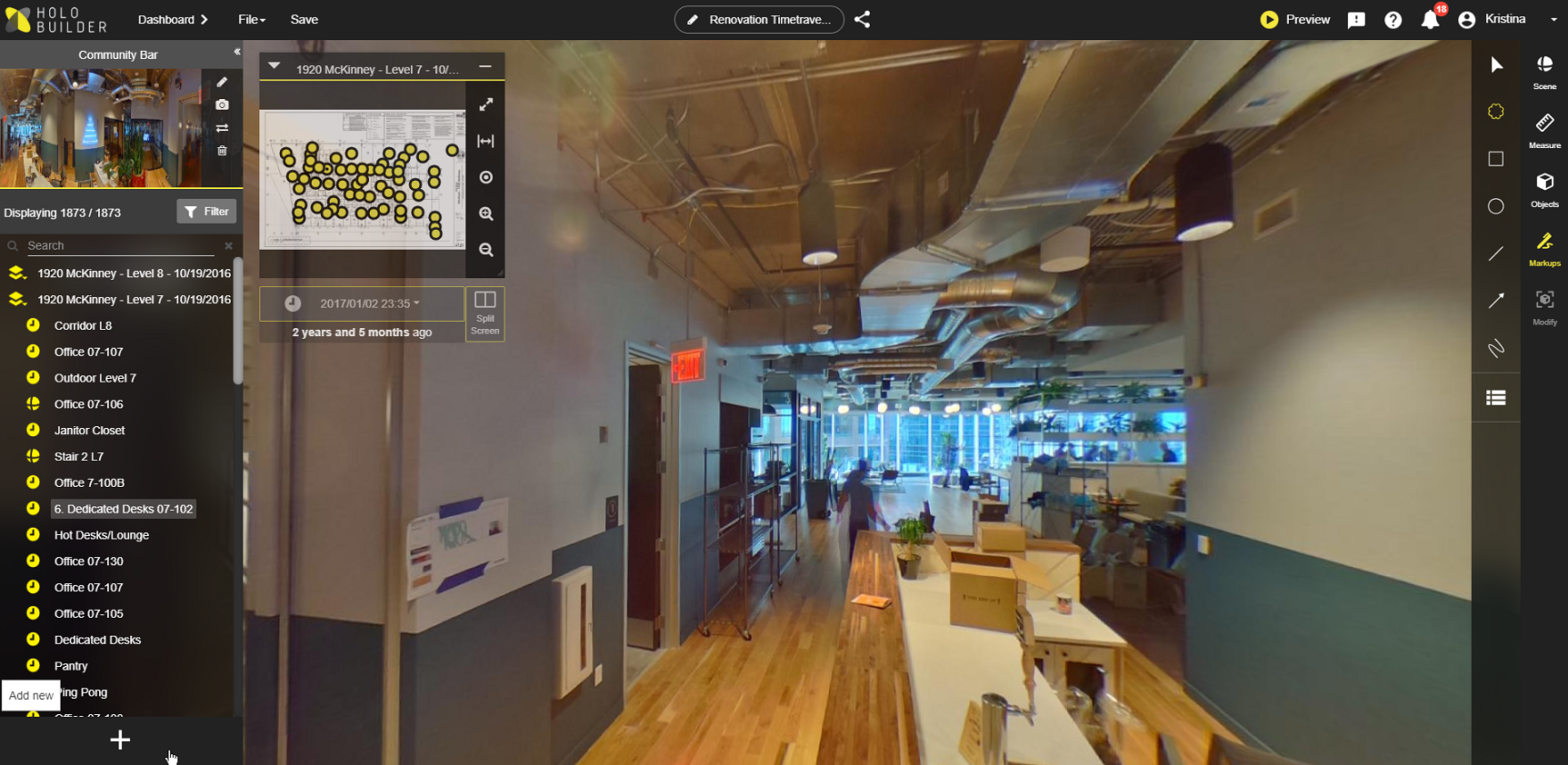Viewport: 1568px width, 765px height.
Task: Replace the scene photo with camera icon
Action: point(222,104)
